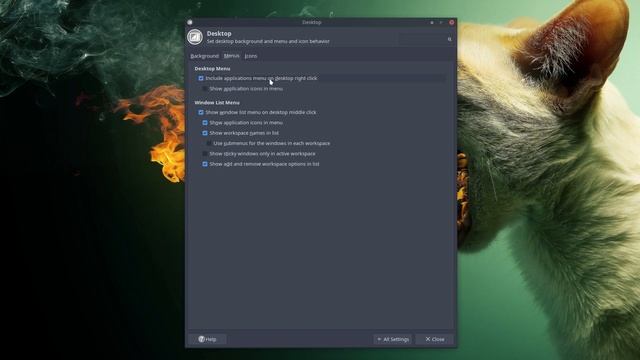Click the "Window List Menu" section heading
The image size is (640, 360).
217,102
